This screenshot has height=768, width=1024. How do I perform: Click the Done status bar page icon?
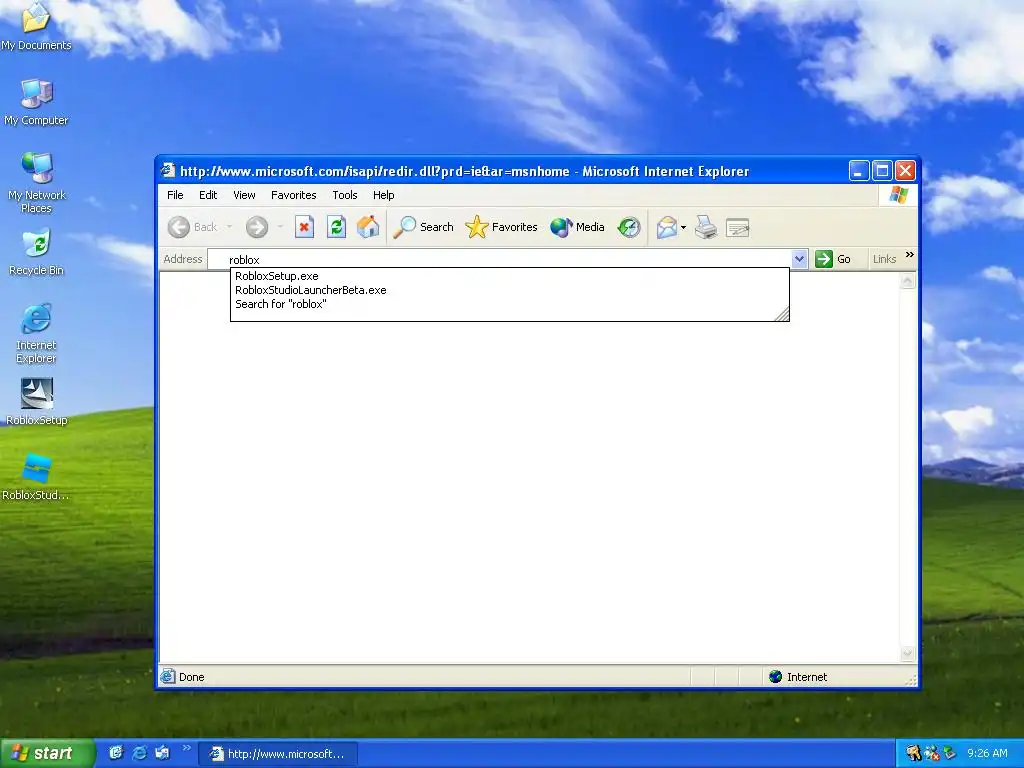(168, 677)
